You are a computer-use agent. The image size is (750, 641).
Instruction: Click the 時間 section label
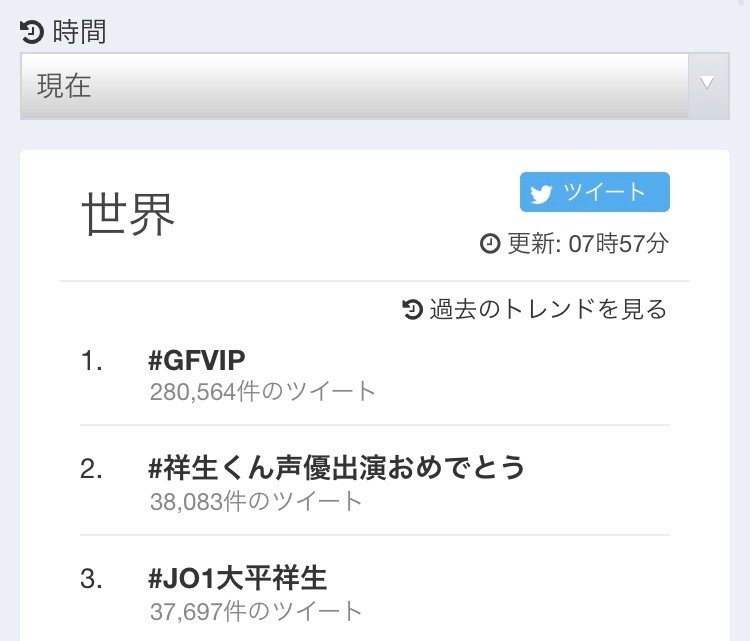pos(79,32)
